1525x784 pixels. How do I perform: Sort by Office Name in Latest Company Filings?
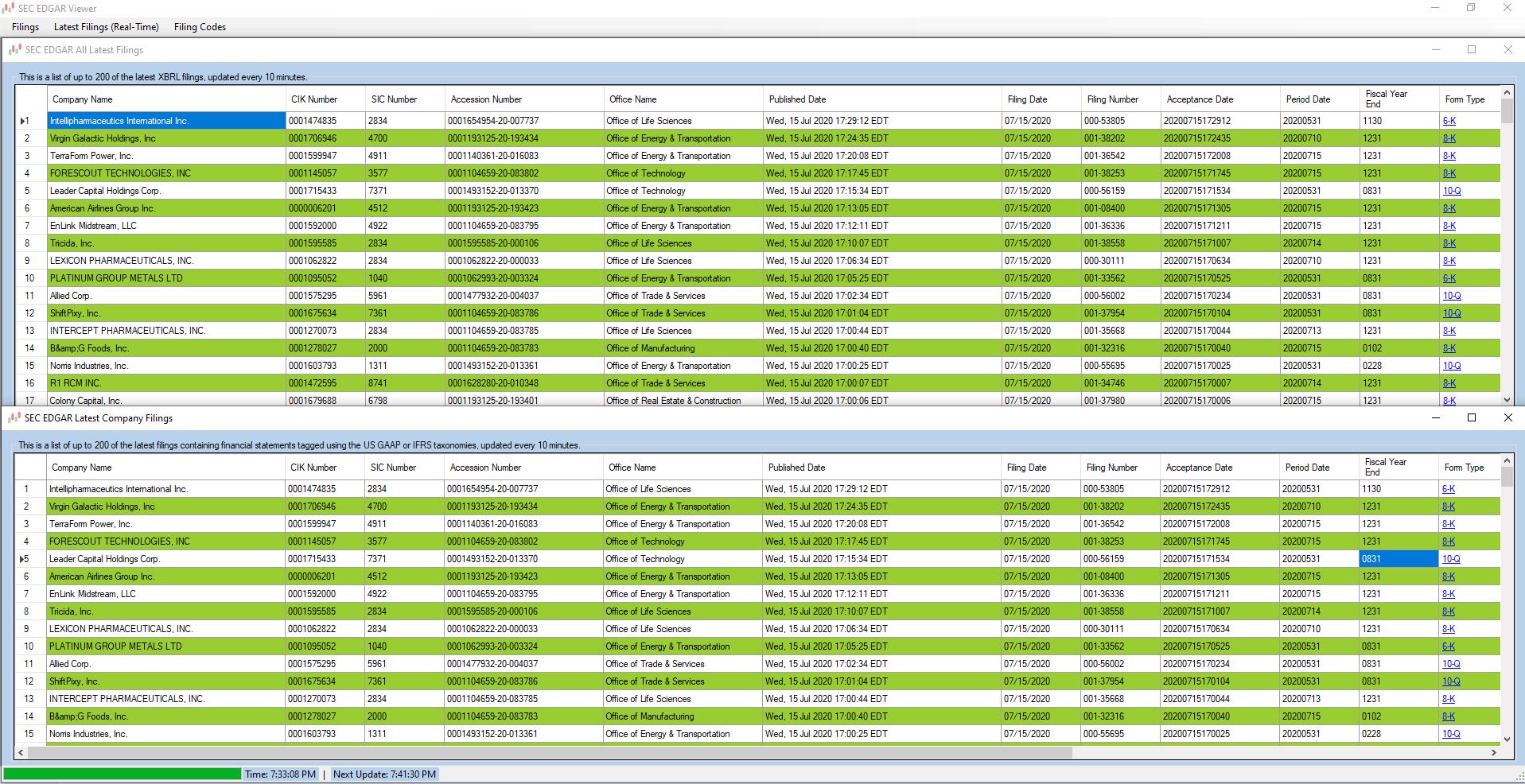click(683, 468)
